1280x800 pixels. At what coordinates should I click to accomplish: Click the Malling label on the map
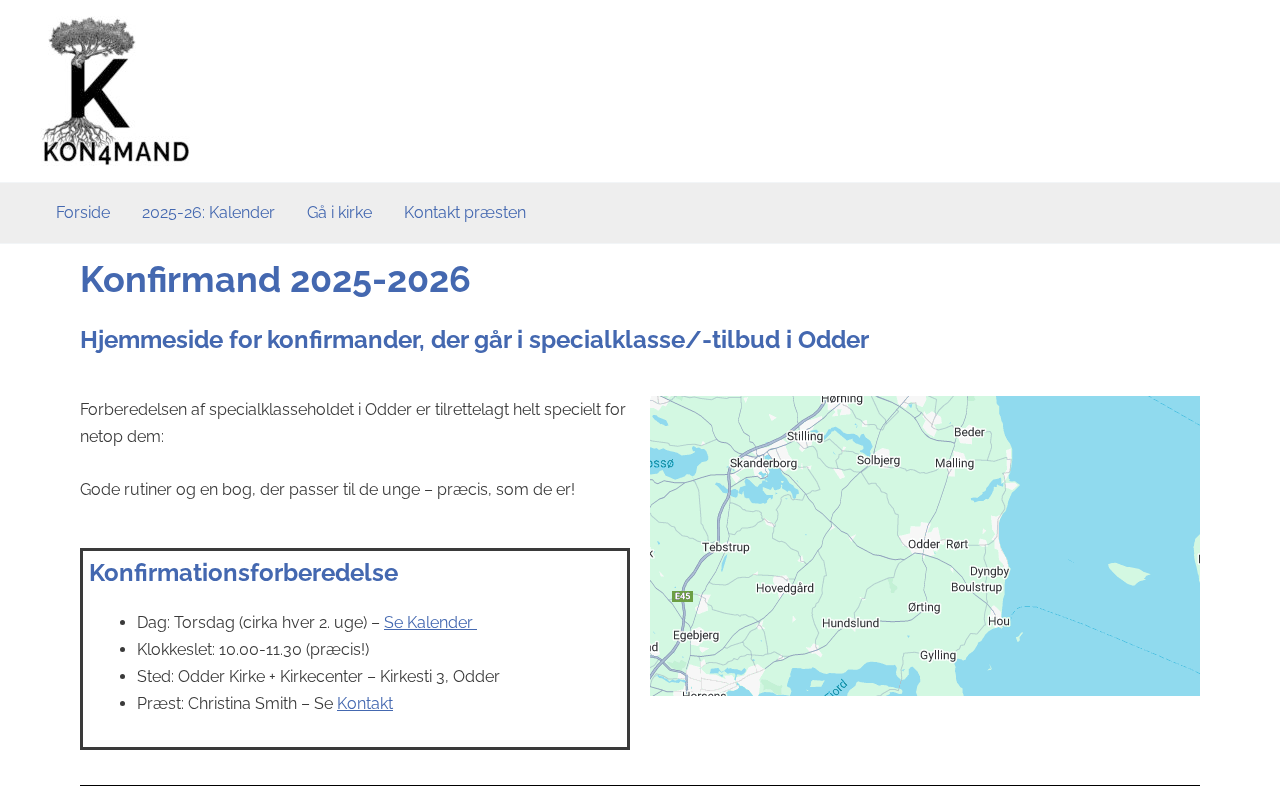pyautogui.click(x=954, y=463)
